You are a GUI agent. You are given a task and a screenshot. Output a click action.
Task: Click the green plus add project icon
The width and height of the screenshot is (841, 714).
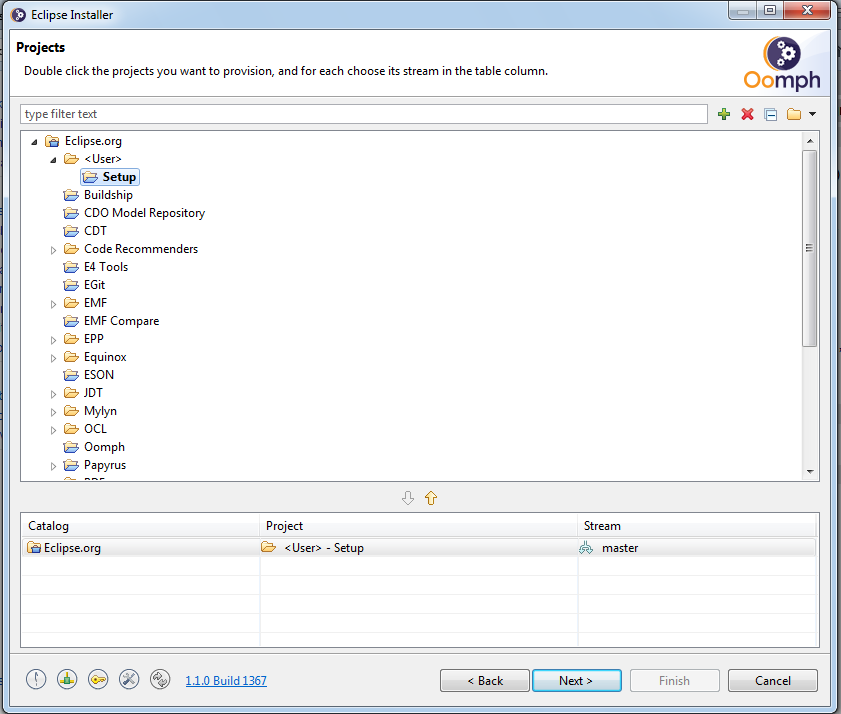724,114
